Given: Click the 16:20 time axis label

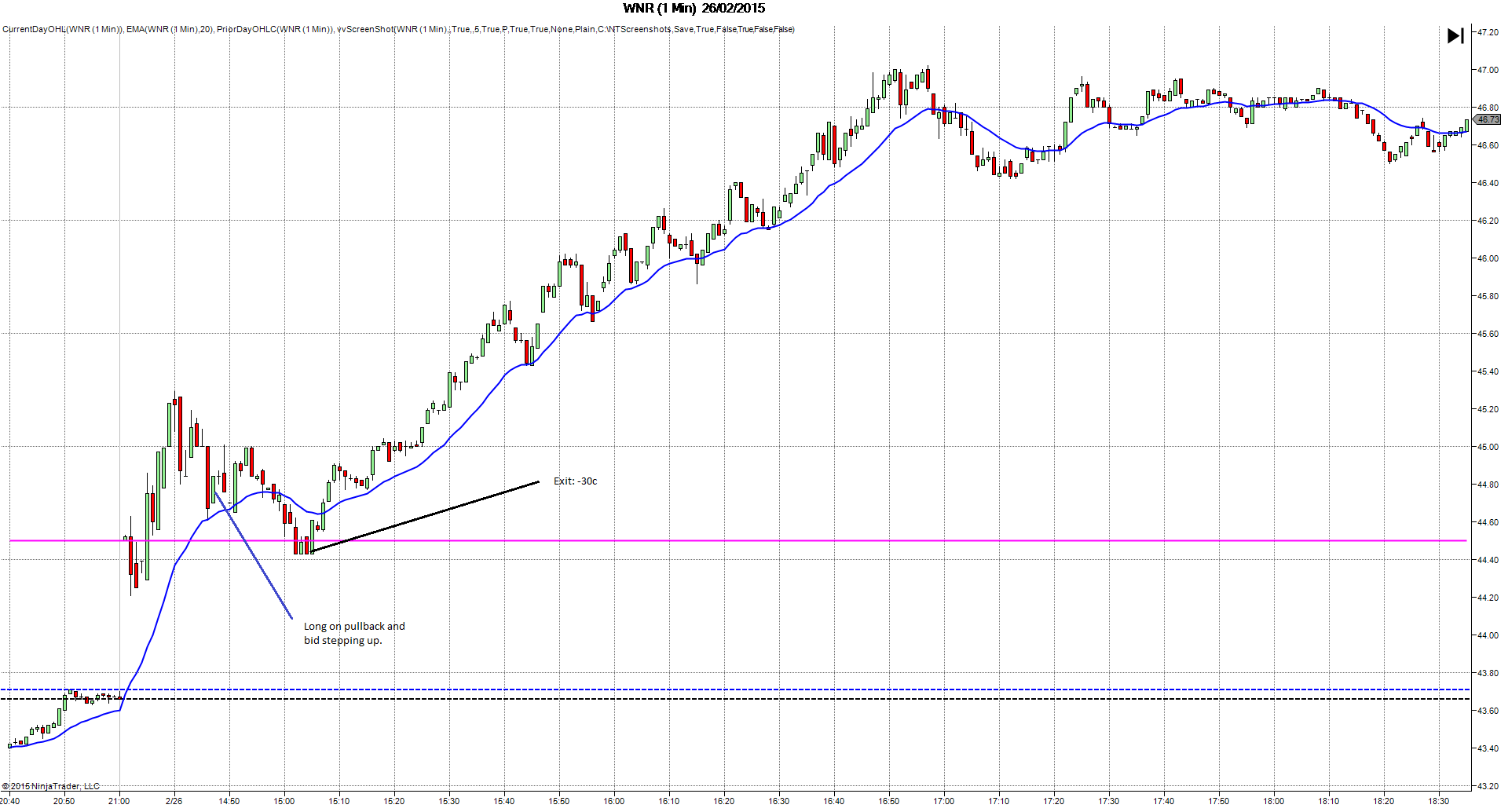Looking at the screenshot, I should coord(724,801).
